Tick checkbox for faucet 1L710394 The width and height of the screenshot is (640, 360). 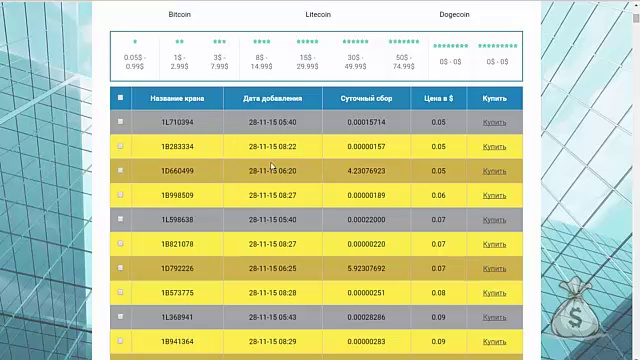tap(120, 121)
